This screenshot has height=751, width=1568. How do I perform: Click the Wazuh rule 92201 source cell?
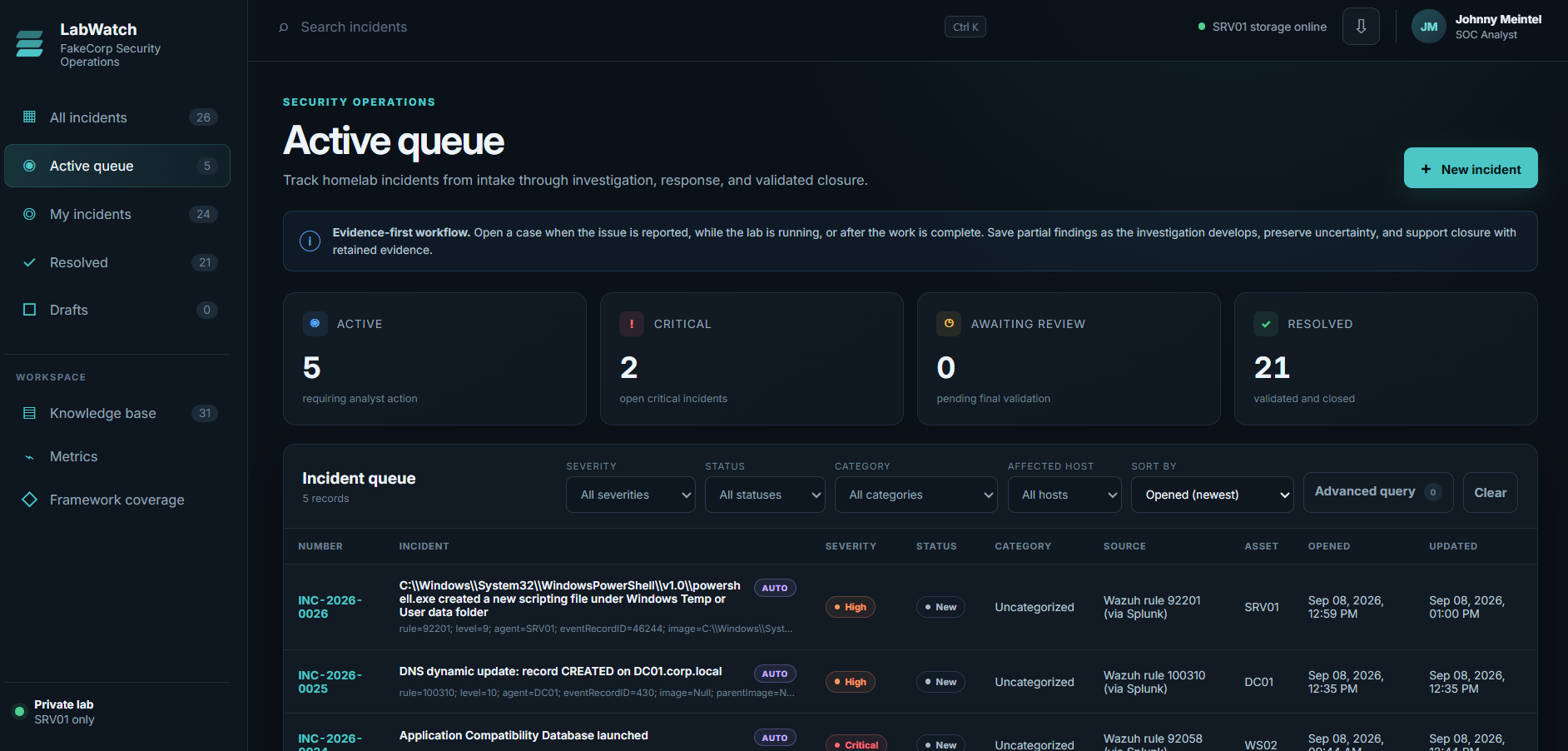pyautogui.click(x=1152, y=607)
